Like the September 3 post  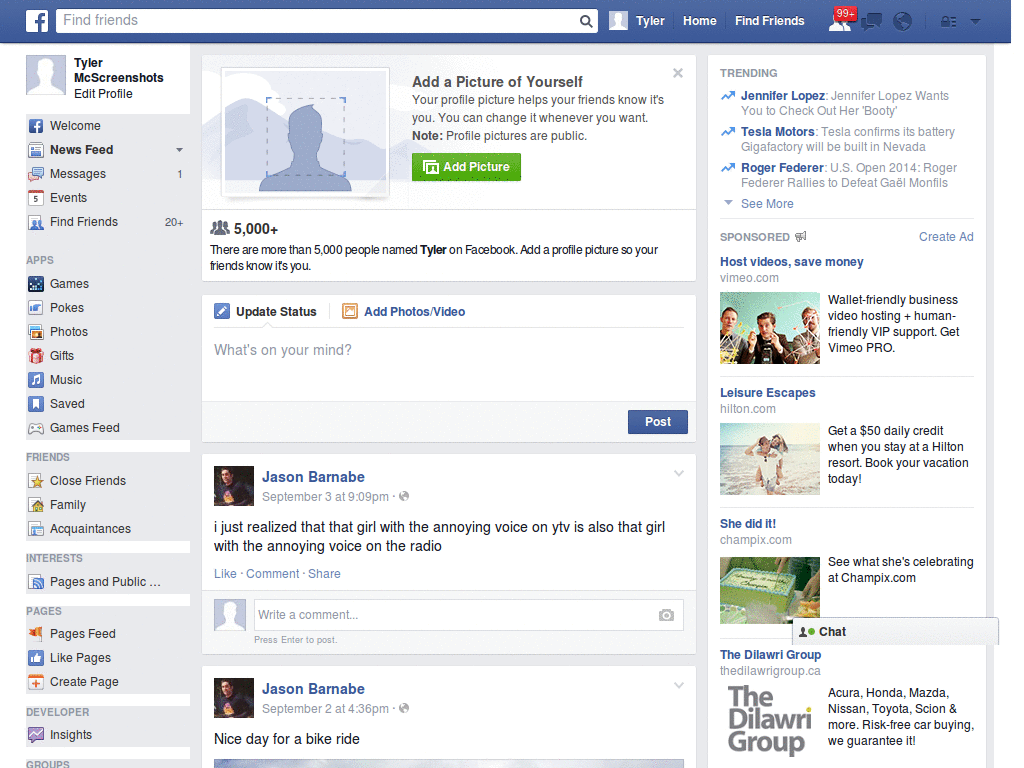tap(225, 573)
